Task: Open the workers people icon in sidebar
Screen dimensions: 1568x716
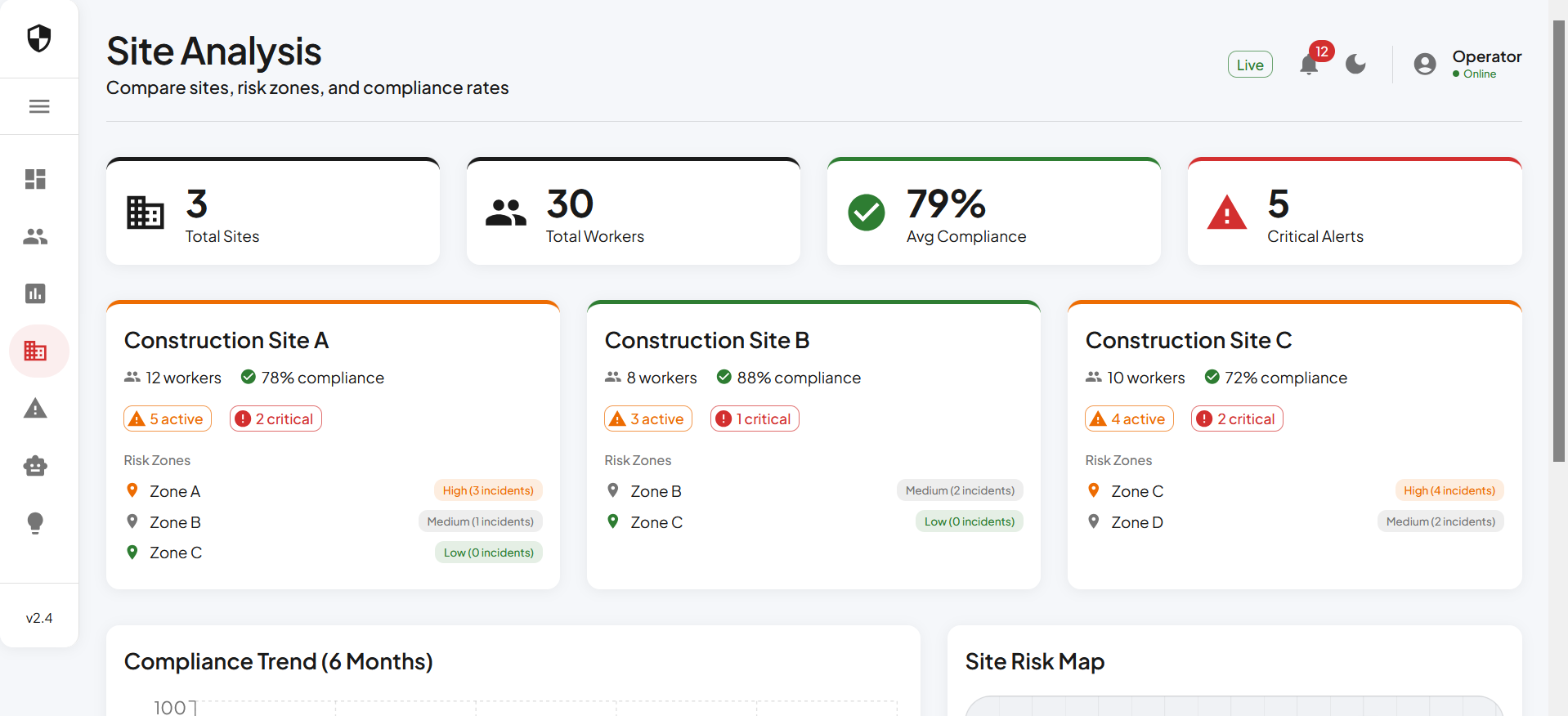Action: (x=35, y=236)
